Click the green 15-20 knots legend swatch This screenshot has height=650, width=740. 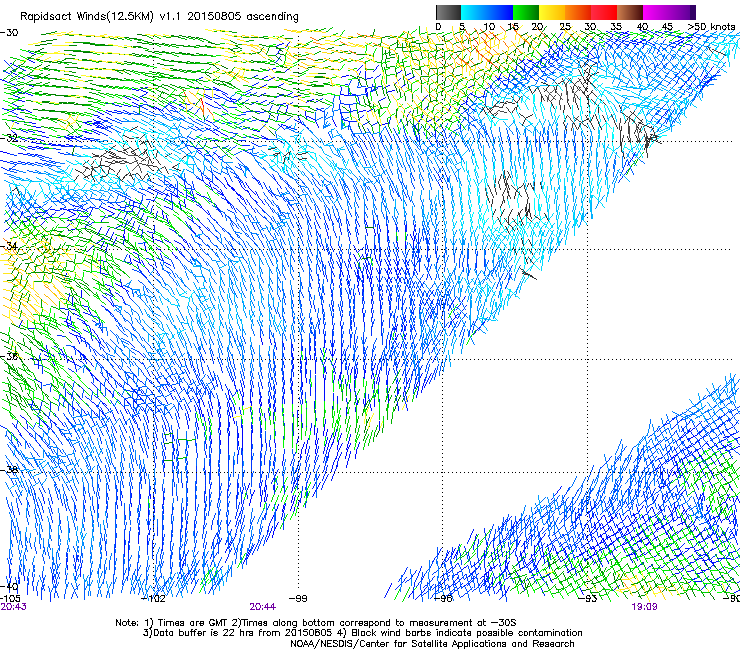pyautogui.click(x=526, y=12)
